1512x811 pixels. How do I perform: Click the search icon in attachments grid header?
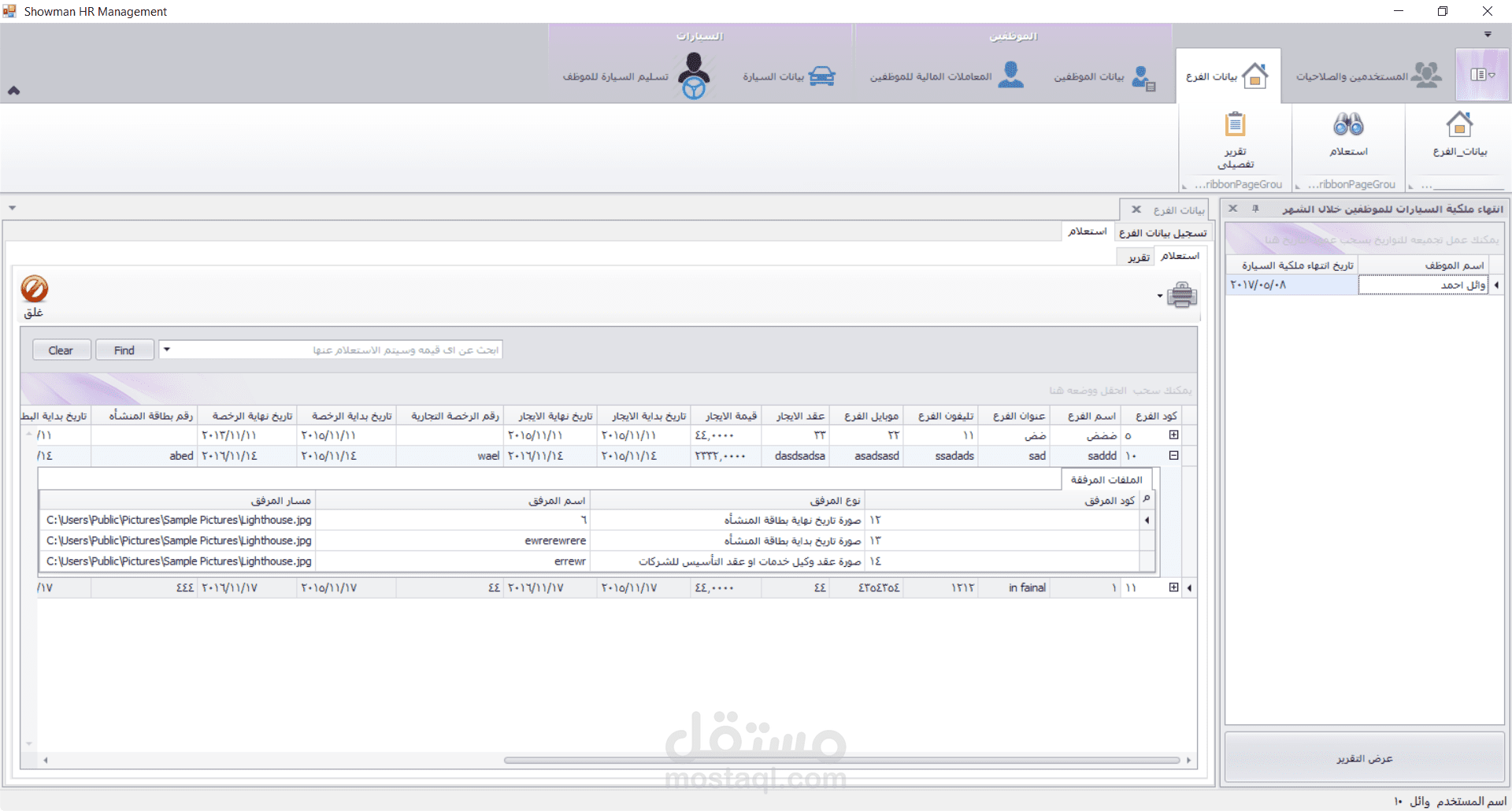click(1147, 498)
